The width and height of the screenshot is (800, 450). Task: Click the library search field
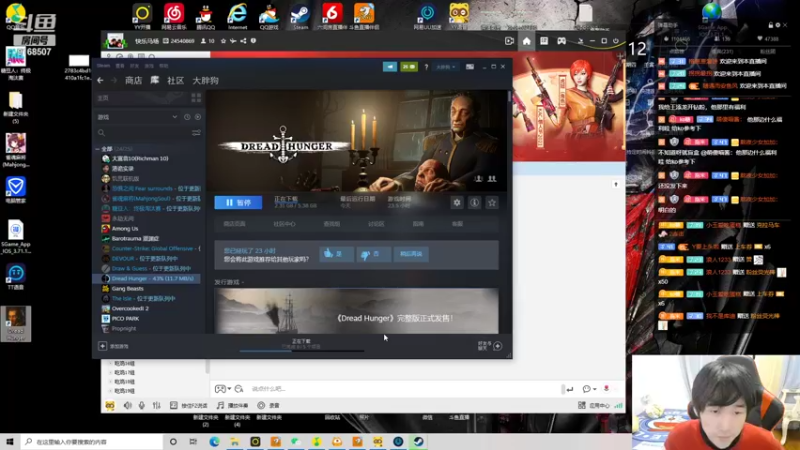pyautogui.click(x=143, y=133)
